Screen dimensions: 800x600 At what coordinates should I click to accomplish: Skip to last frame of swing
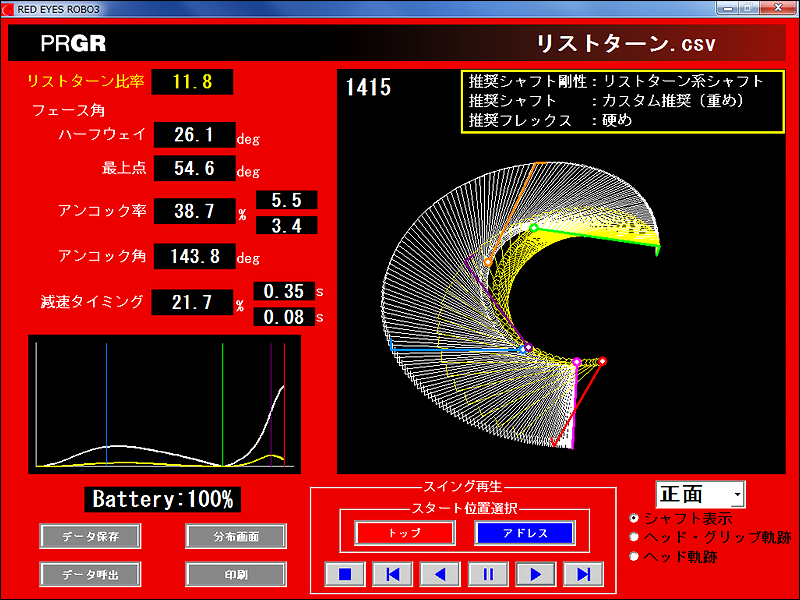pyautogui.click(x=584, y=574)
